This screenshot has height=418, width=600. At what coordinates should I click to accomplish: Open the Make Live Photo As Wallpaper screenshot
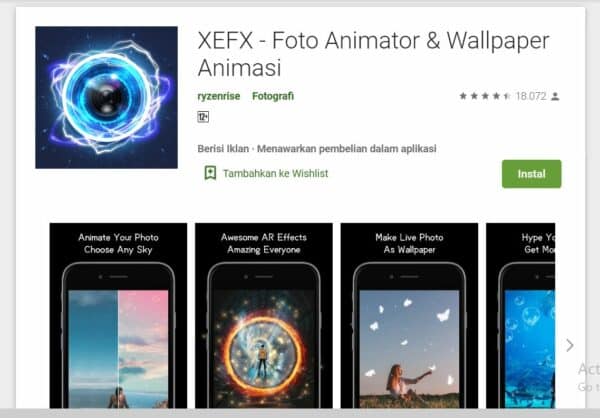point(409,315)
